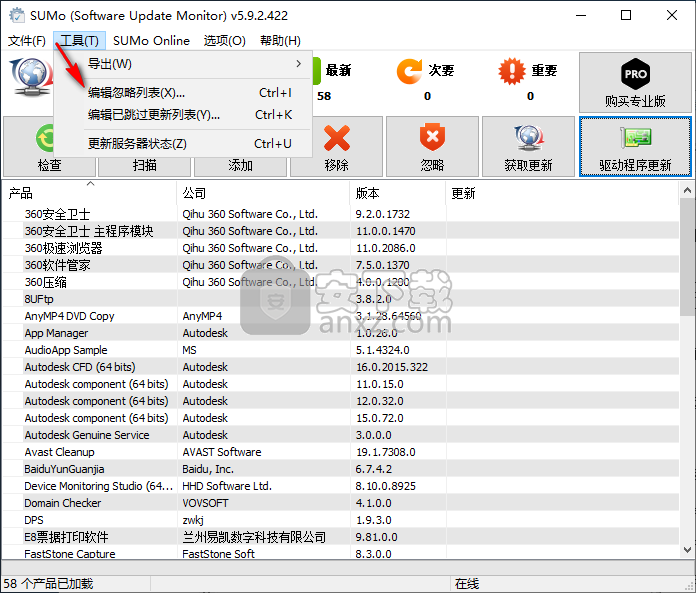Viewport: 696px width, 593px height.
Task: Select the AudioApp Sample row
Action: coord(341,350)
